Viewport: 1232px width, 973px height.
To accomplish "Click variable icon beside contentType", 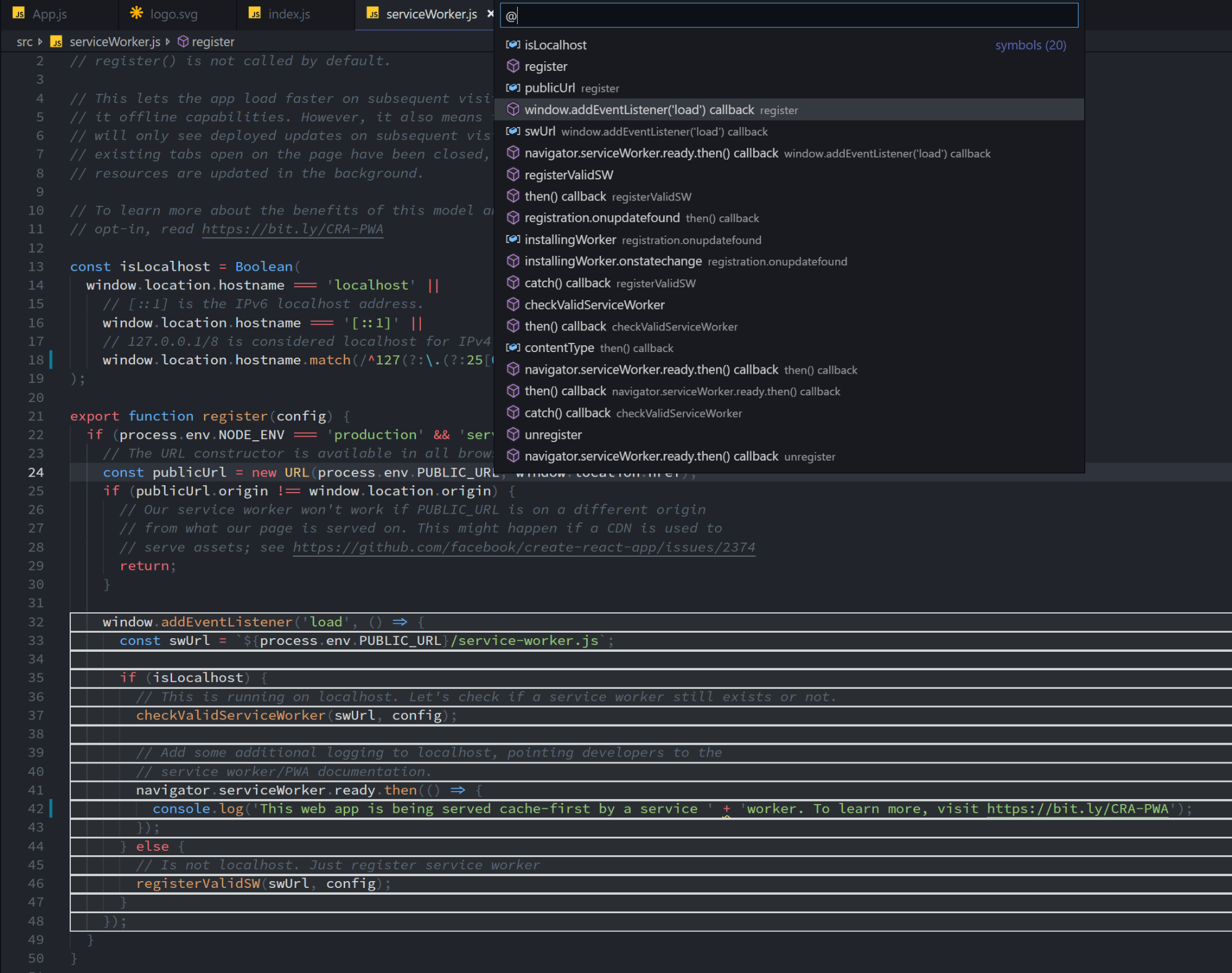I will click(x=513, y=347).
